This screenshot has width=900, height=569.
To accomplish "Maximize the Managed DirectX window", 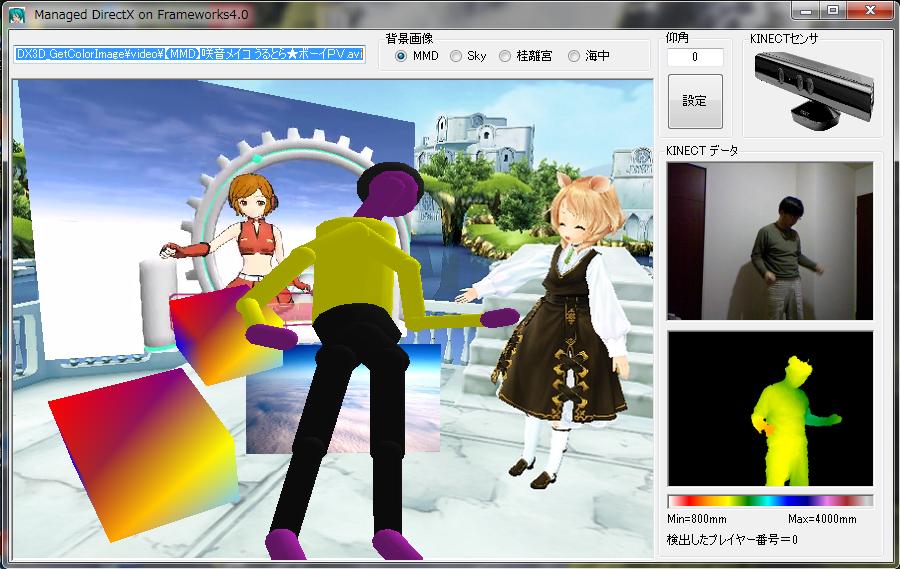I will click(833, 10).
